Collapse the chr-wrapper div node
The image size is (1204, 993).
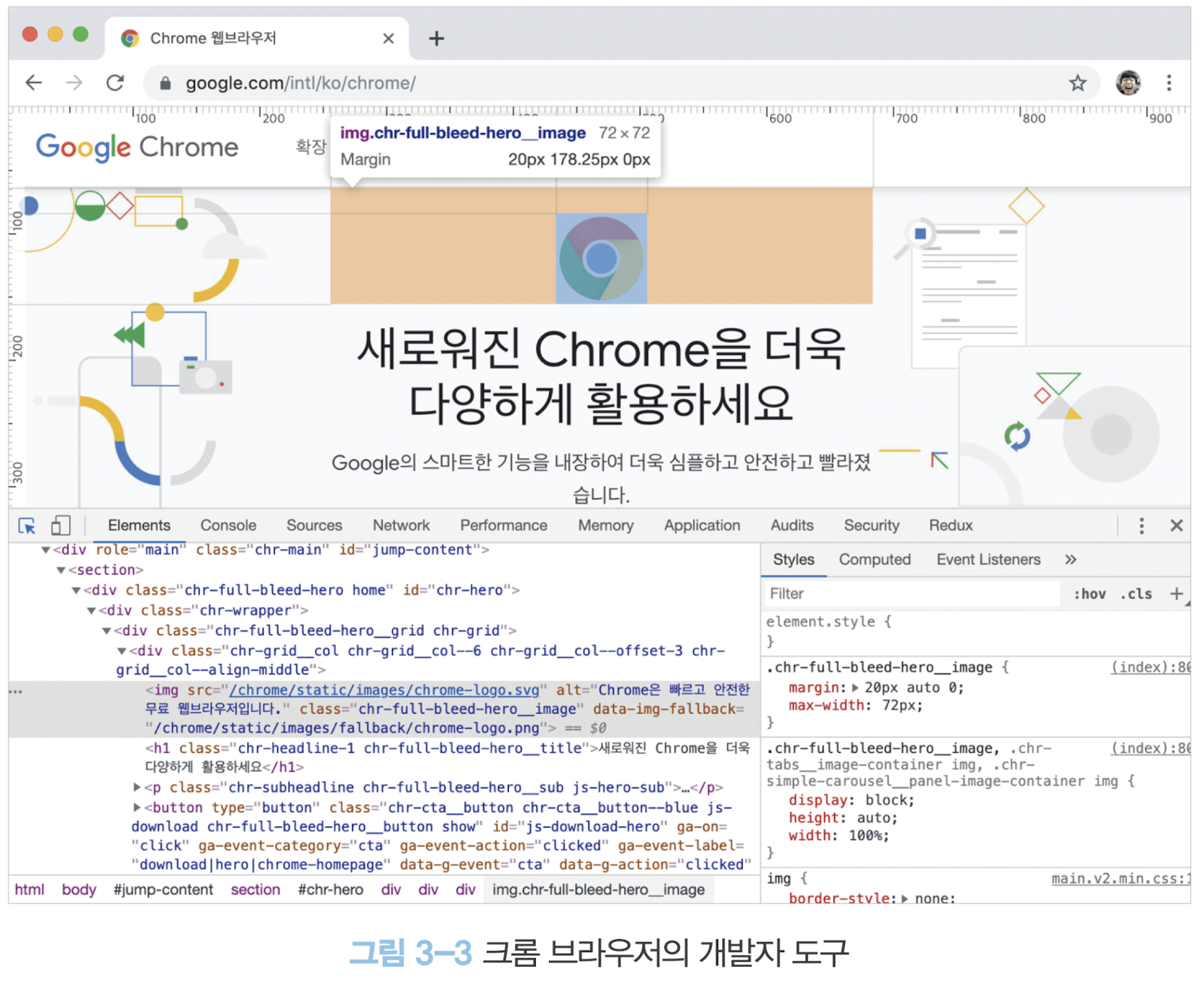pyautogui.click(x=91, y=611)
